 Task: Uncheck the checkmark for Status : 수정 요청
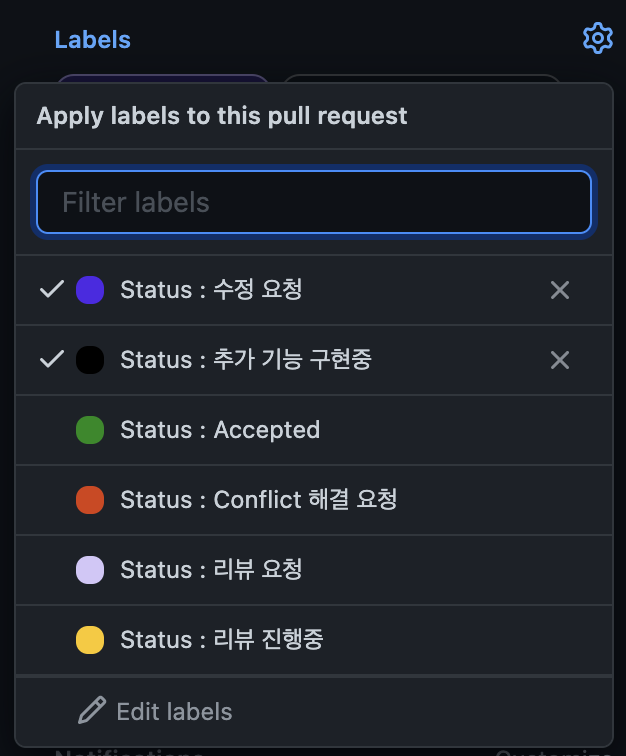click(x=52, y=289)
